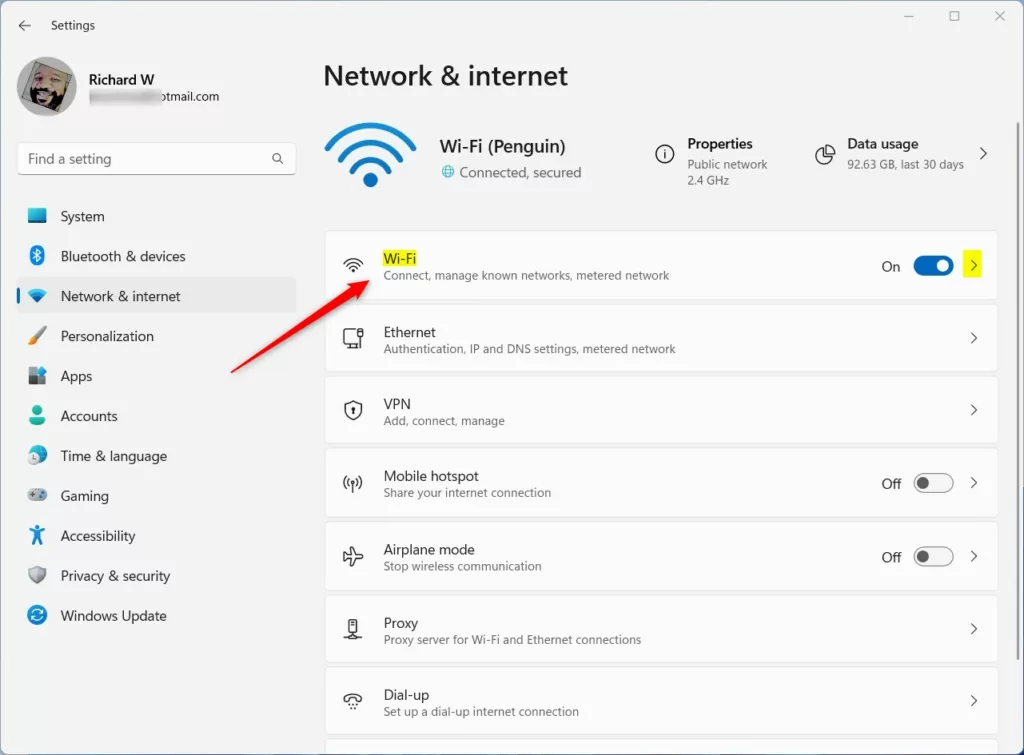The width and height of the screenshot is (1024, 755).
Task: Enable the Airplane mode toggle
Action: pyautogui.click(x=933, y=556)
